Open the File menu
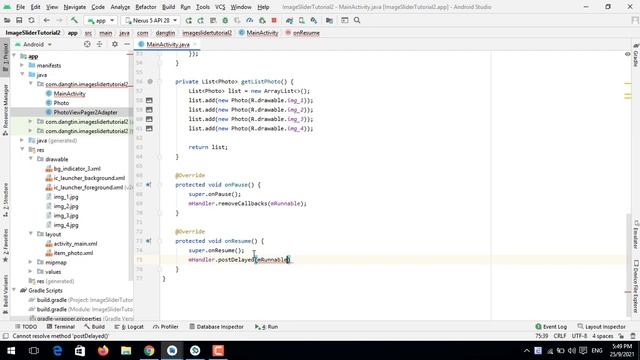The width and height of the screenshot is (640, 360). [x=20, y=7]
